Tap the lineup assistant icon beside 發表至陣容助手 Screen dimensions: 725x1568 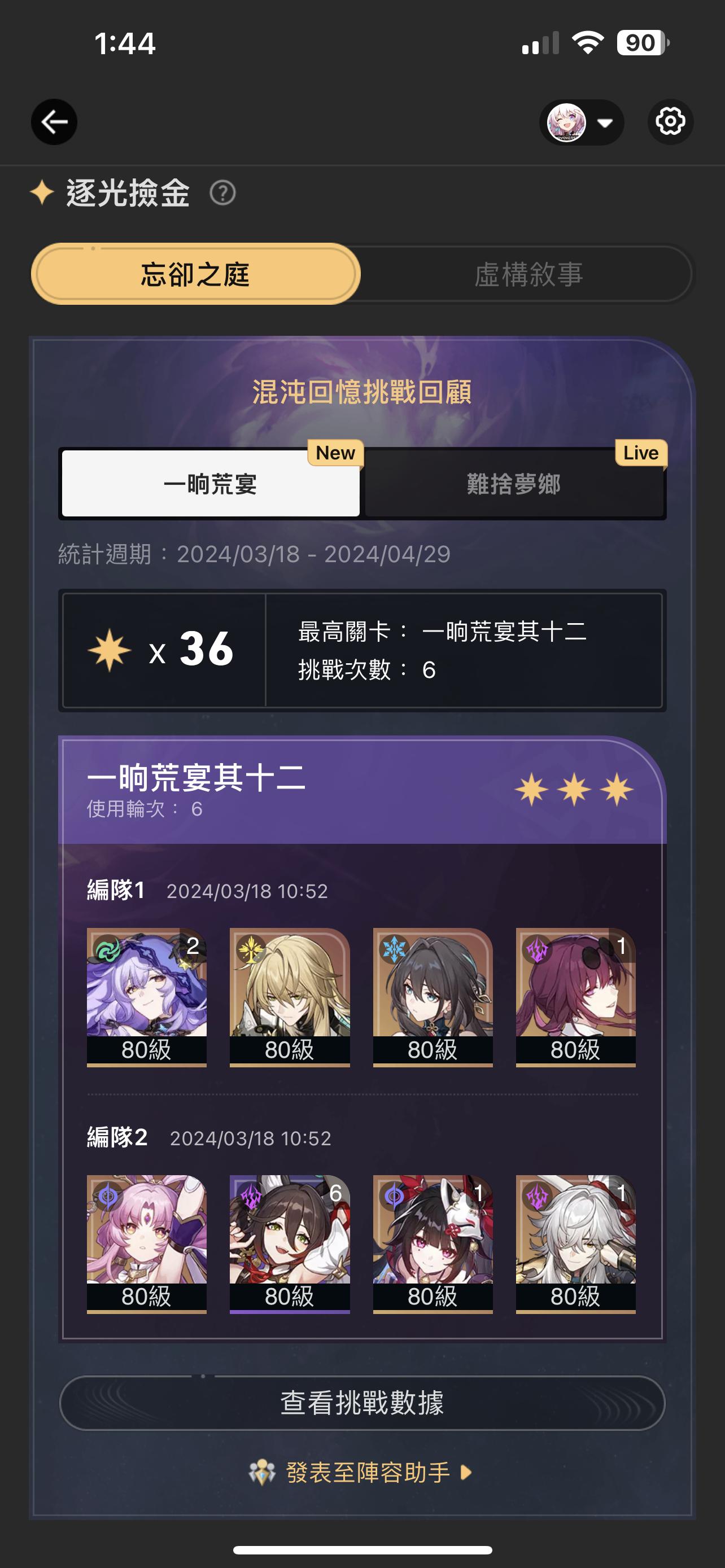tap(263, 1473)
